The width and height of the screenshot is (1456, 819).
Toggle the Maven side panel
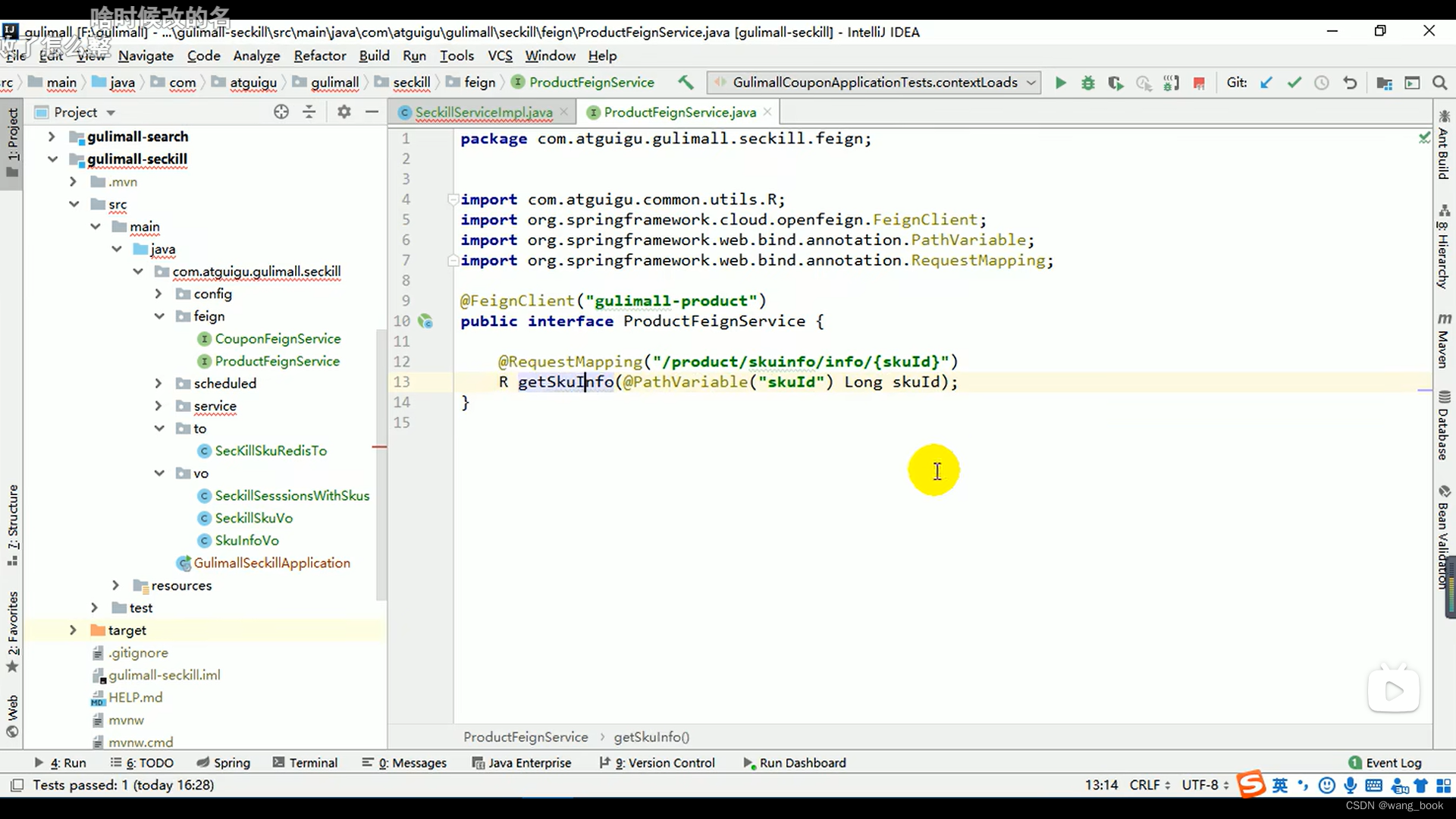[1444, 340]
